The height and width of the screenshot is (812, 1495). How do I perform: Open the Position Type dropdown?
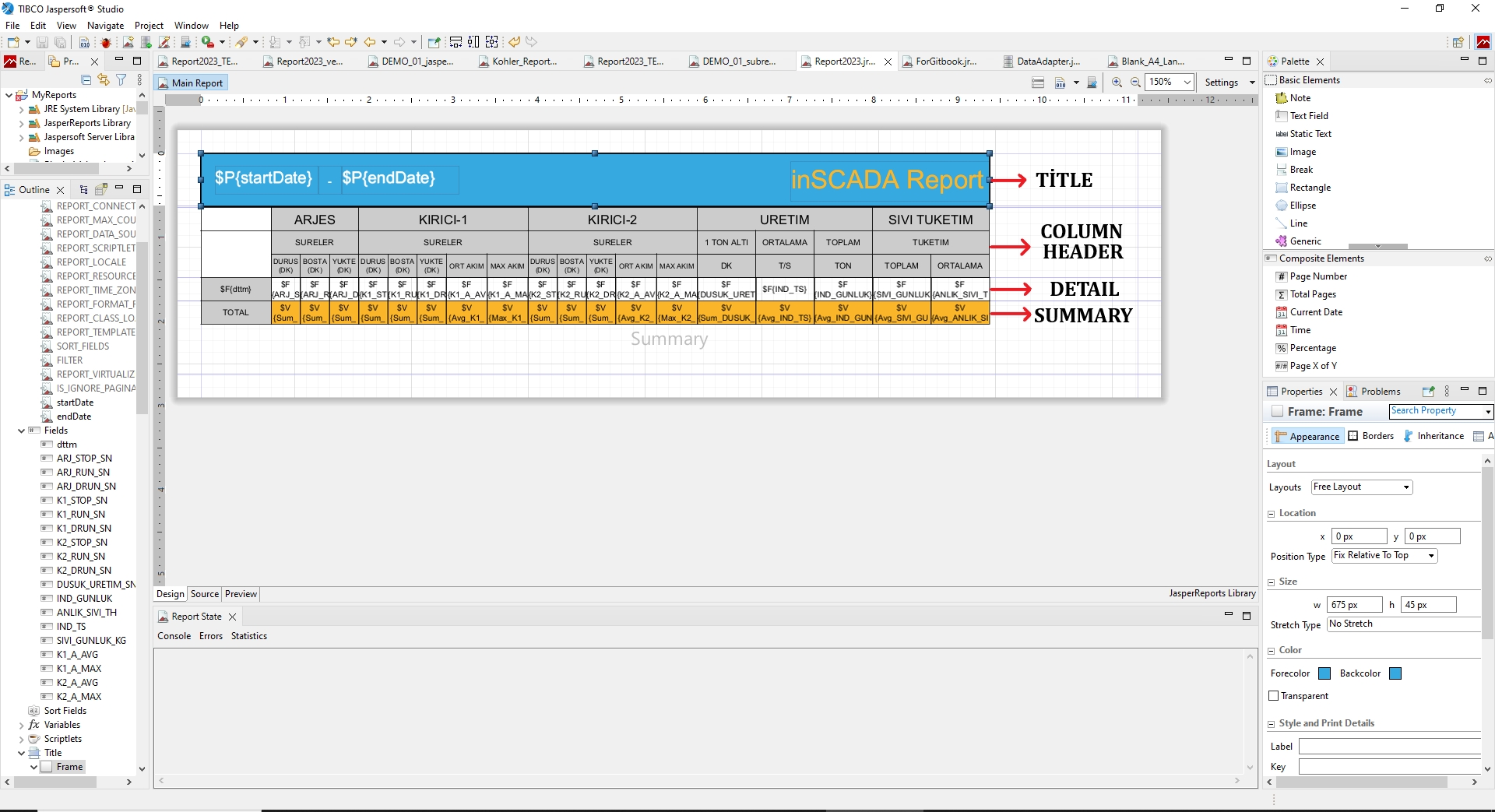pyautogui.click(x=1430, y=556)
